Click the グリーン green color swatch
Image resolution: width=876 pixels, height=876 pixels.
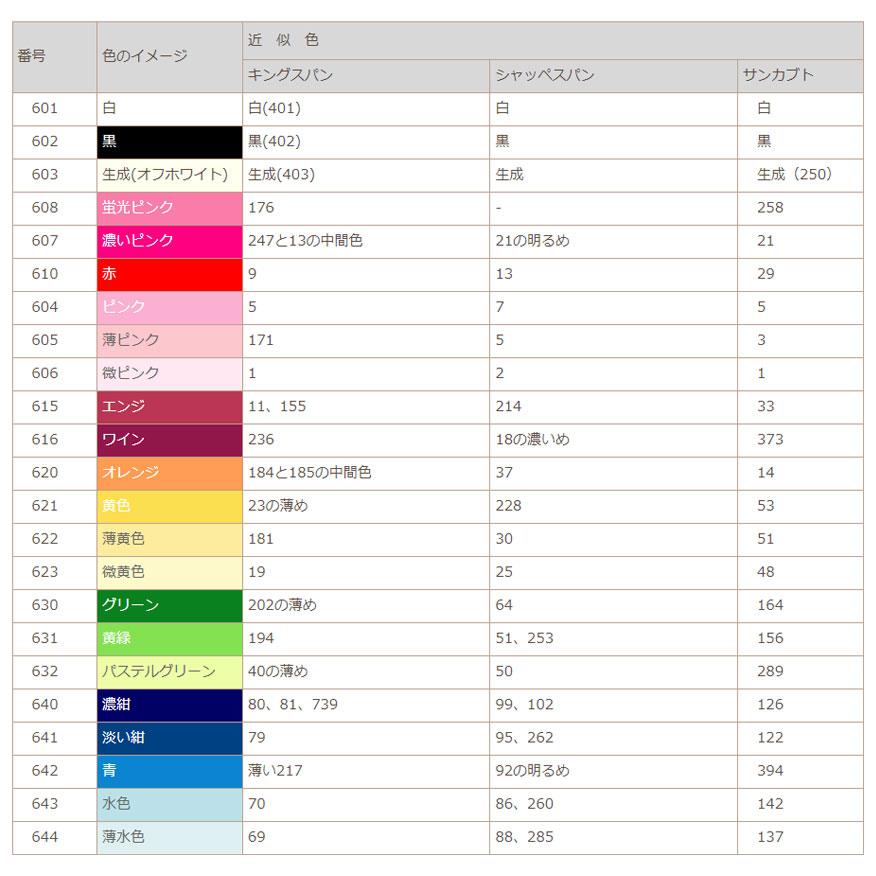click(x=169, y=605)
